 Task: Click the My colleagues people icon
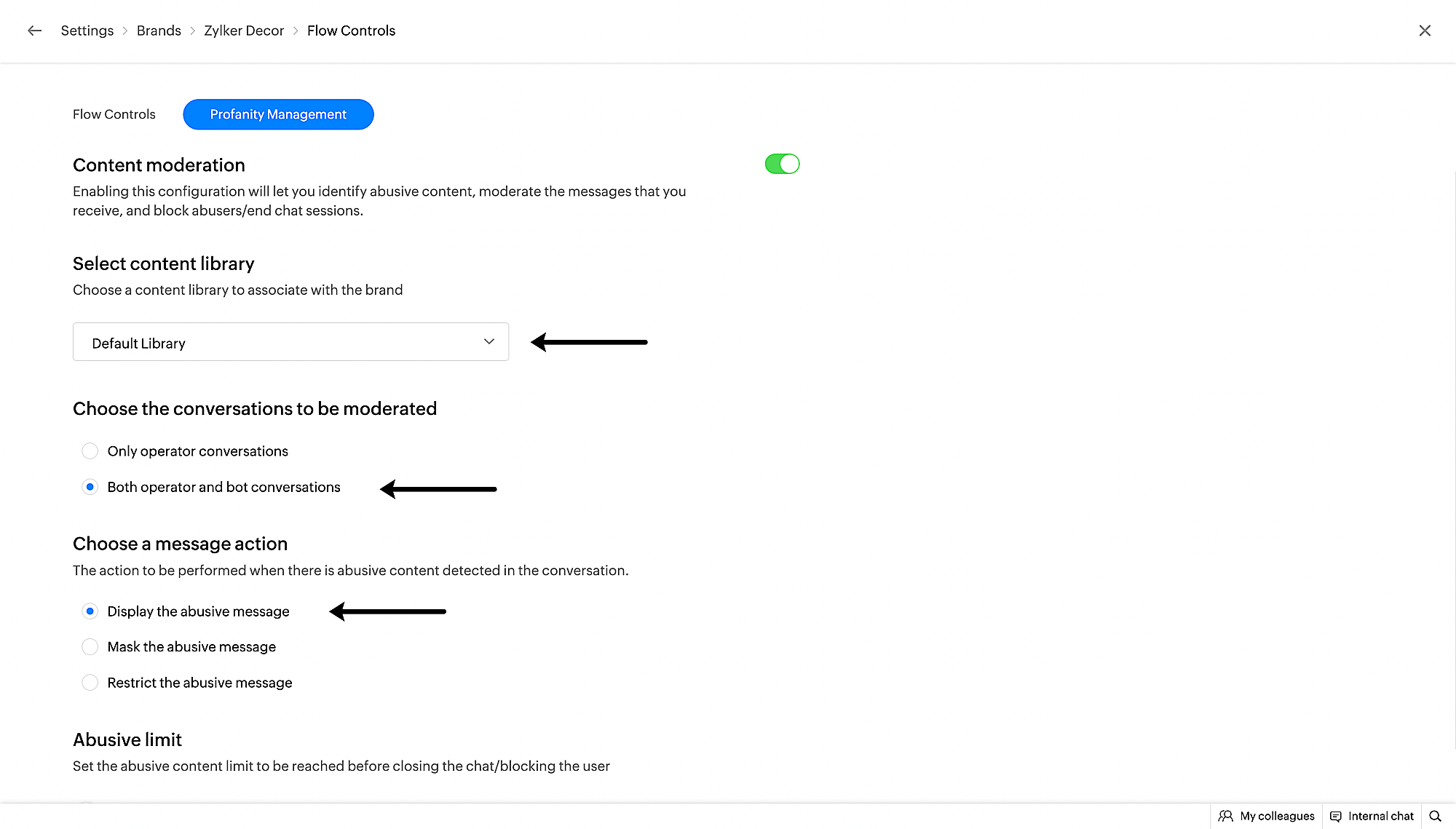coord(1226,816)
